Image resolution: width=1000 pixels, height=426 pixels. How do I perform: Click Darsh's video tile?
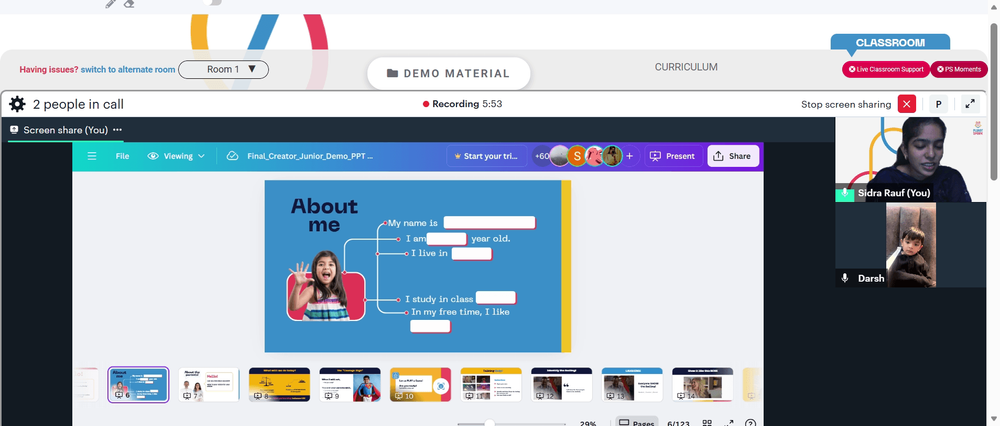pyautogui.click(x=911, y=245)
